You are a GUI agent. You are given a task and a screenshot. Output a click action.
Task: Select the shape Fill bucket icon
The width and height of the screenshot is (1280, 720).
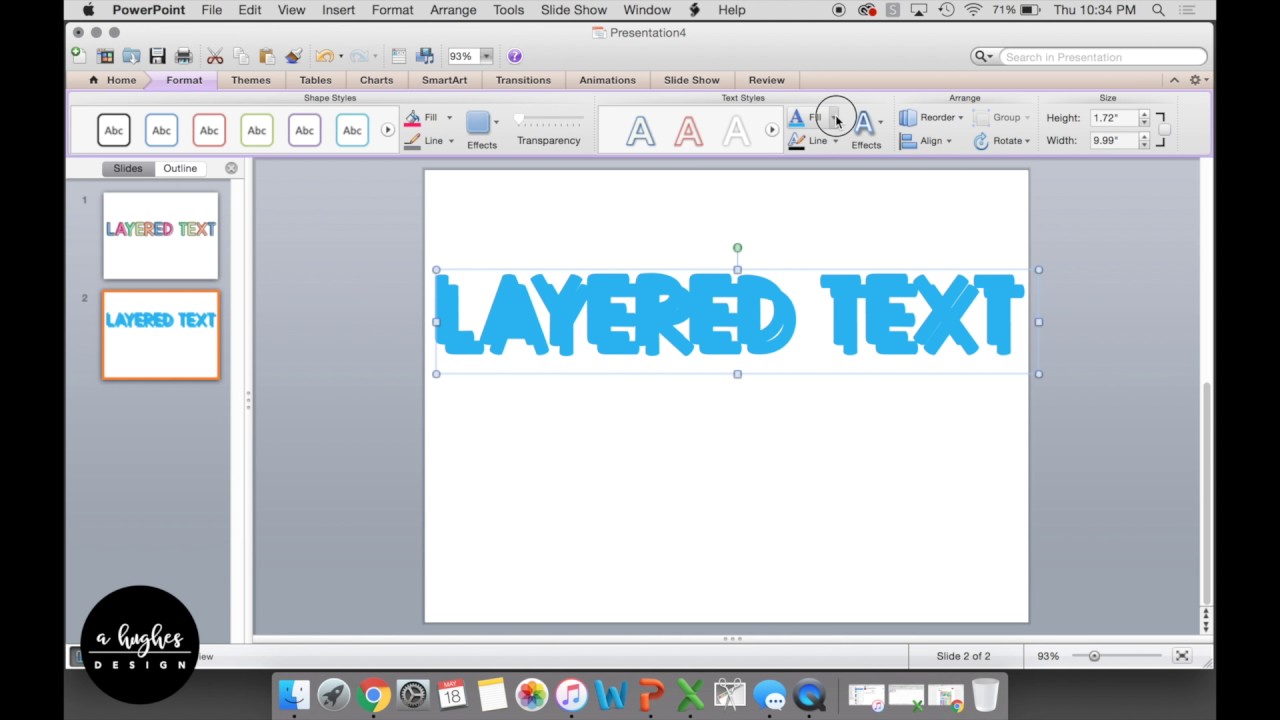(413, 117)
